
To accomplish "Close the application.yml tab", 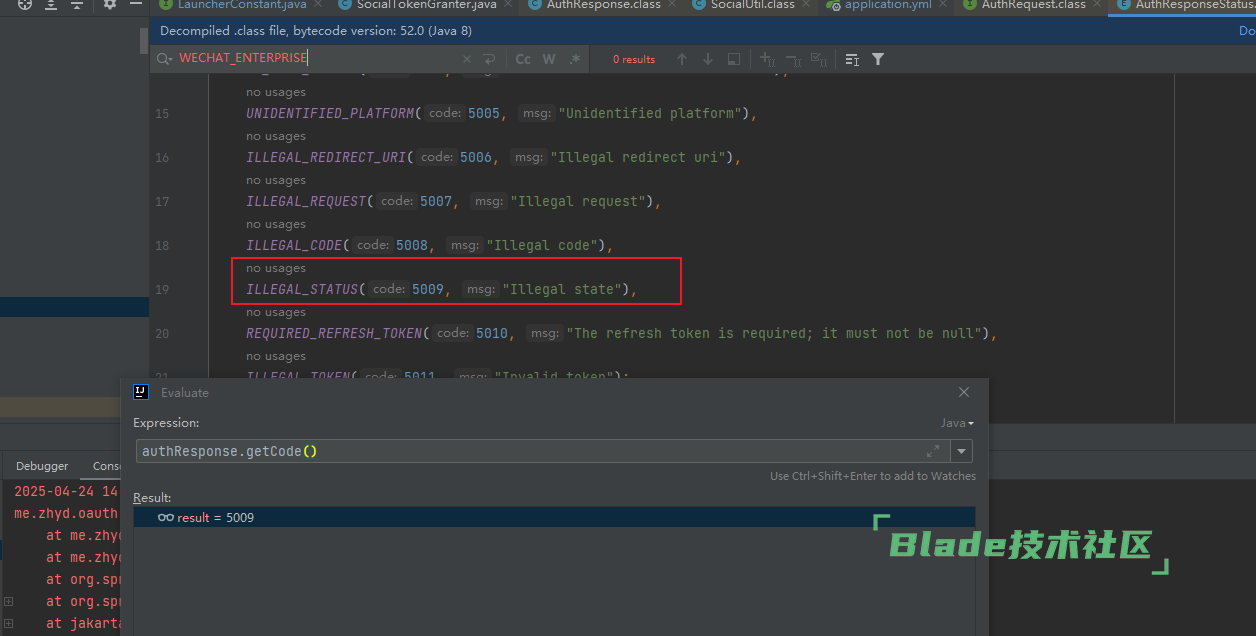I will tap(942, 5).
